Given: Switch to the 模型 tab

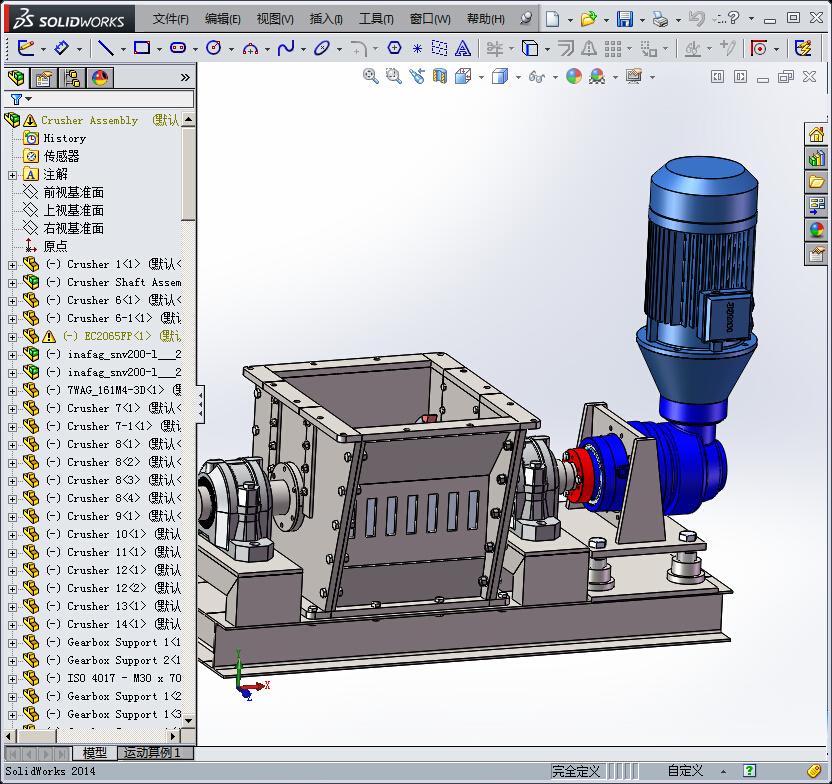Looking at the screenshot, I should coord(94,753).
